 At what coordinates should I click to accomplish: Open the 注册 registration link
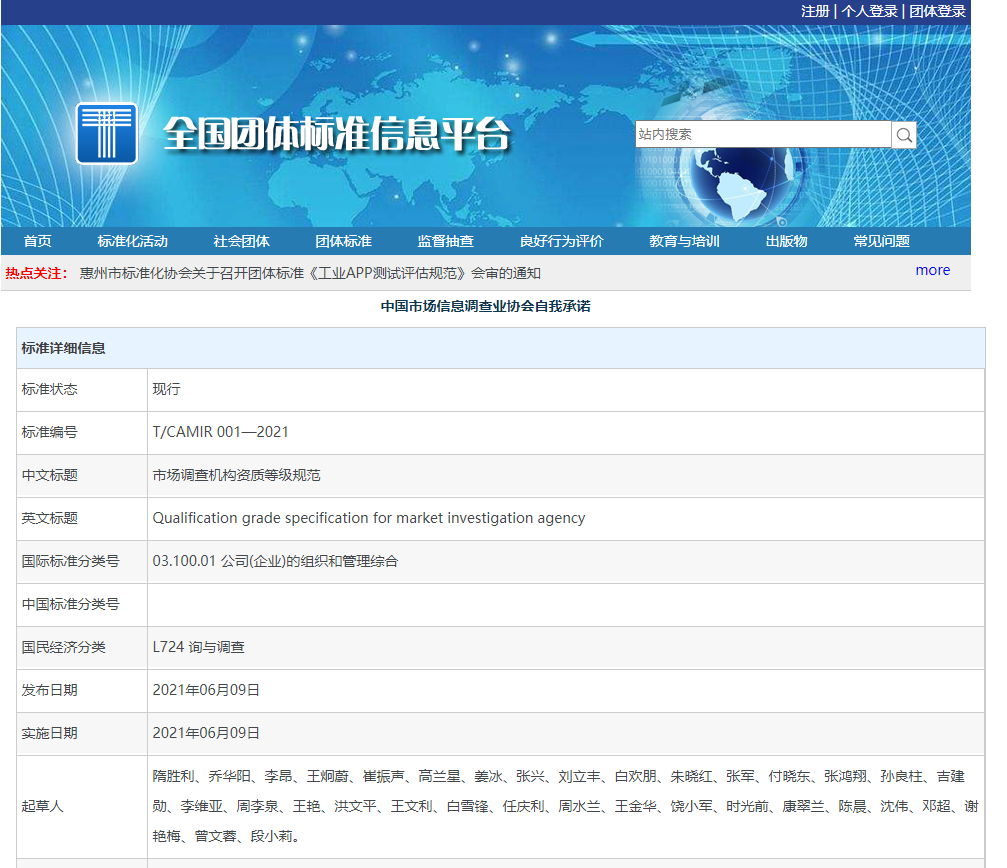tap(816, 11)
